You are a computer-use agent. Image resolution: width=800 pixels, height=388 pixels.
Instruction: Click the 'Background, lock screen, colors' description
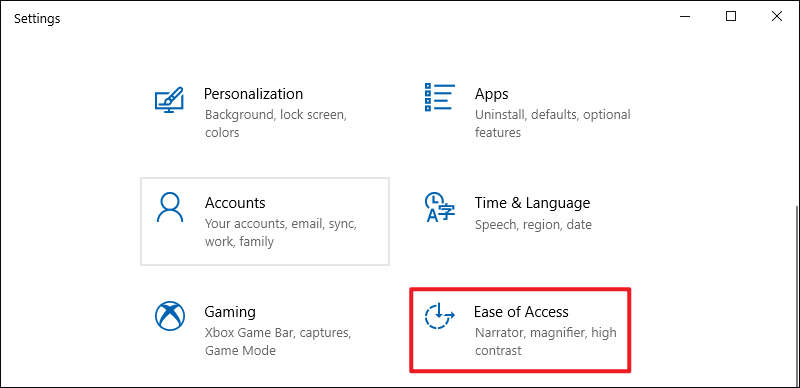pos(276,123)
